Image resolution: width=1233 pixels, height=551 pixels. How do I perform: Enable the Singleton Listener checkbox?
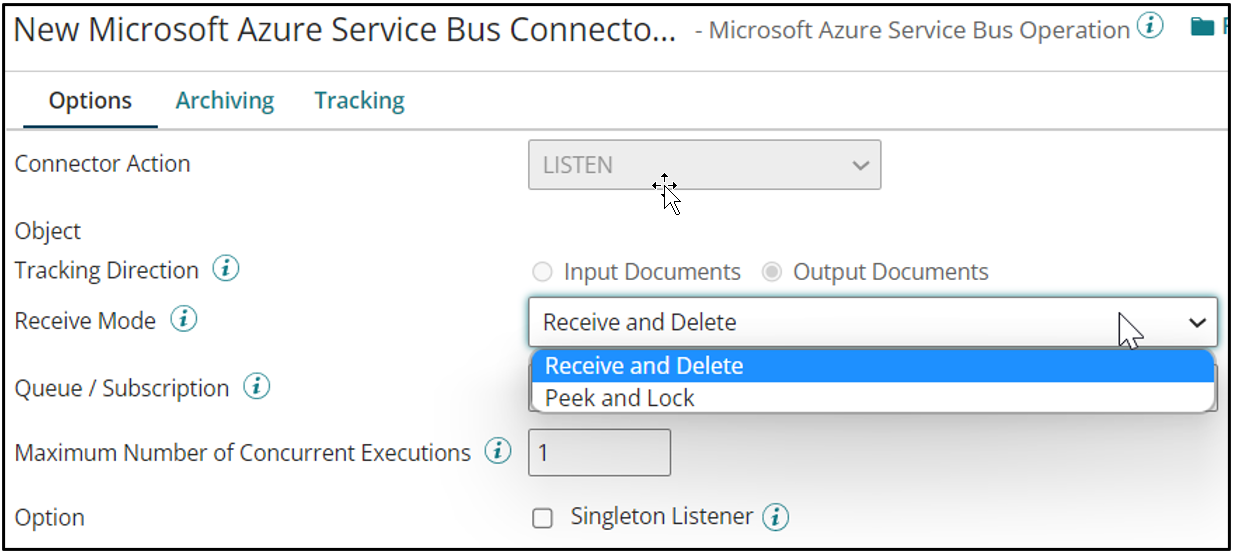pyautogui.click(x=542, y=518)
